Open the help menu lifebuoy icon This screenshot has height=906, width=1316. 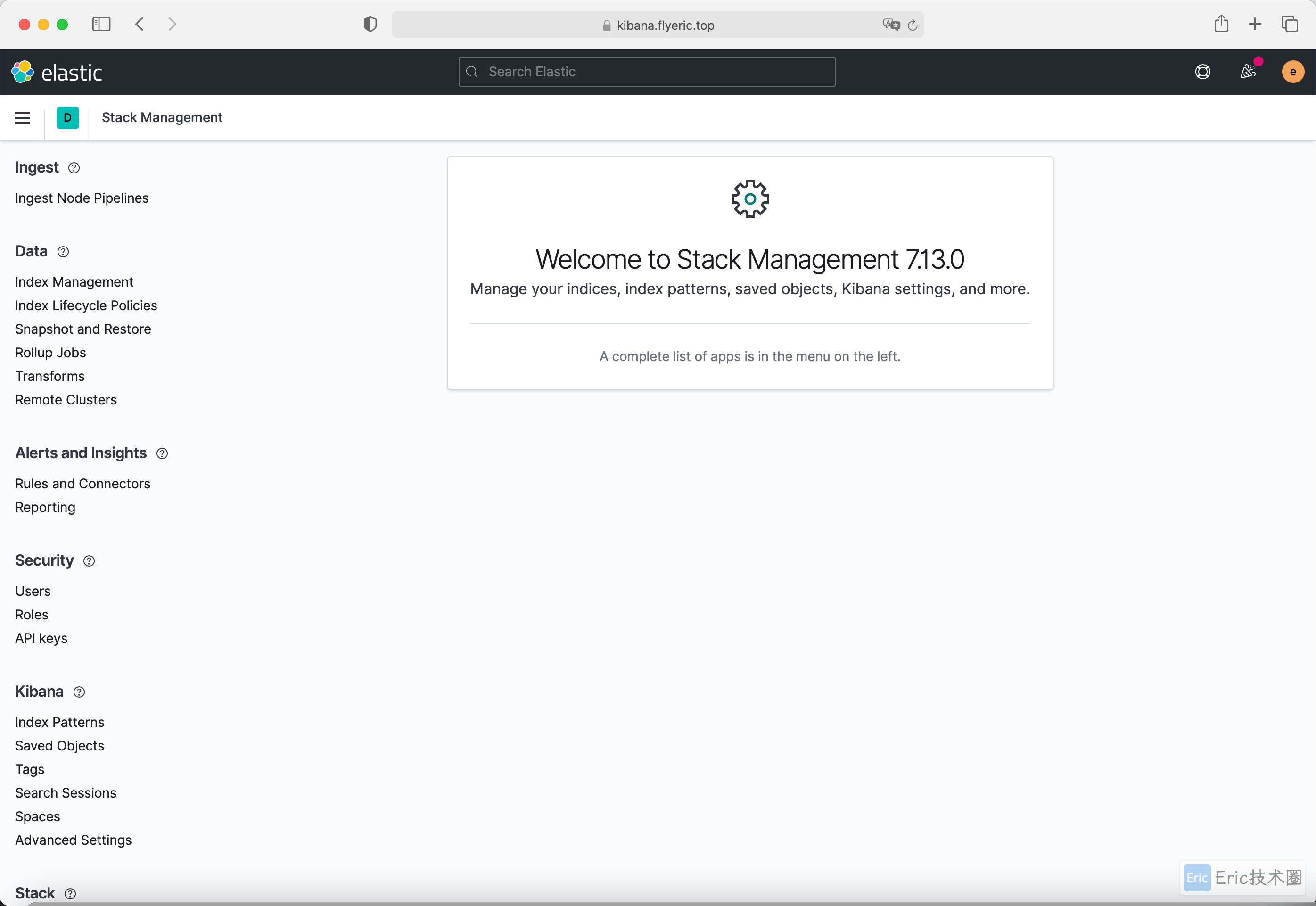pos(1202,72)
